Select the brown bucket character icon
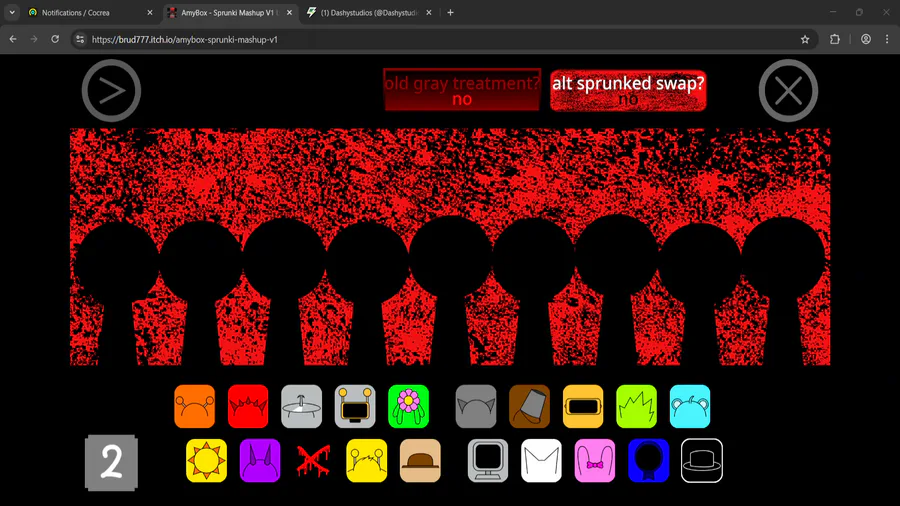Viewport: 900px width, 506px height. point(529,406)
